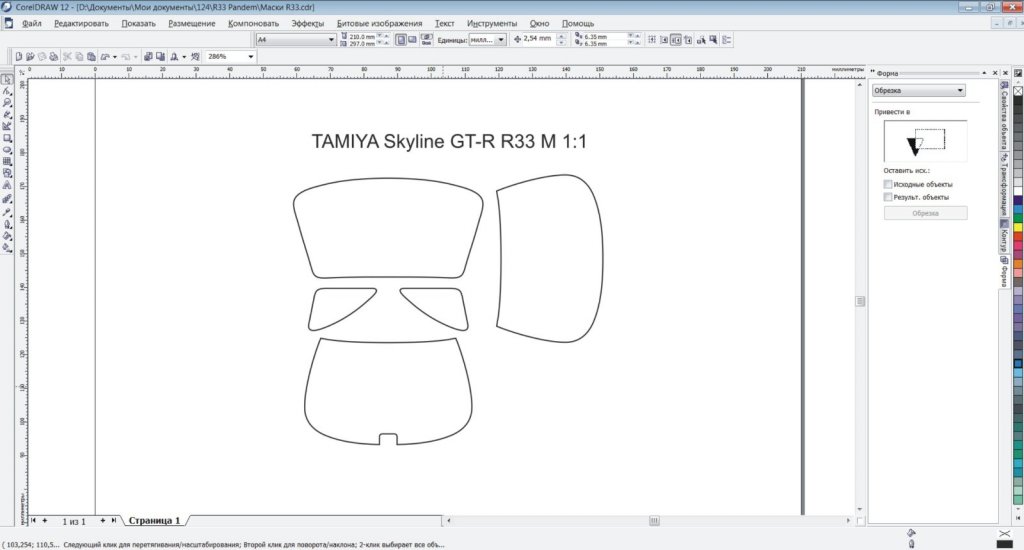Toggle landscape page orientation button
1024x550 pixels.
click(412, 40)
